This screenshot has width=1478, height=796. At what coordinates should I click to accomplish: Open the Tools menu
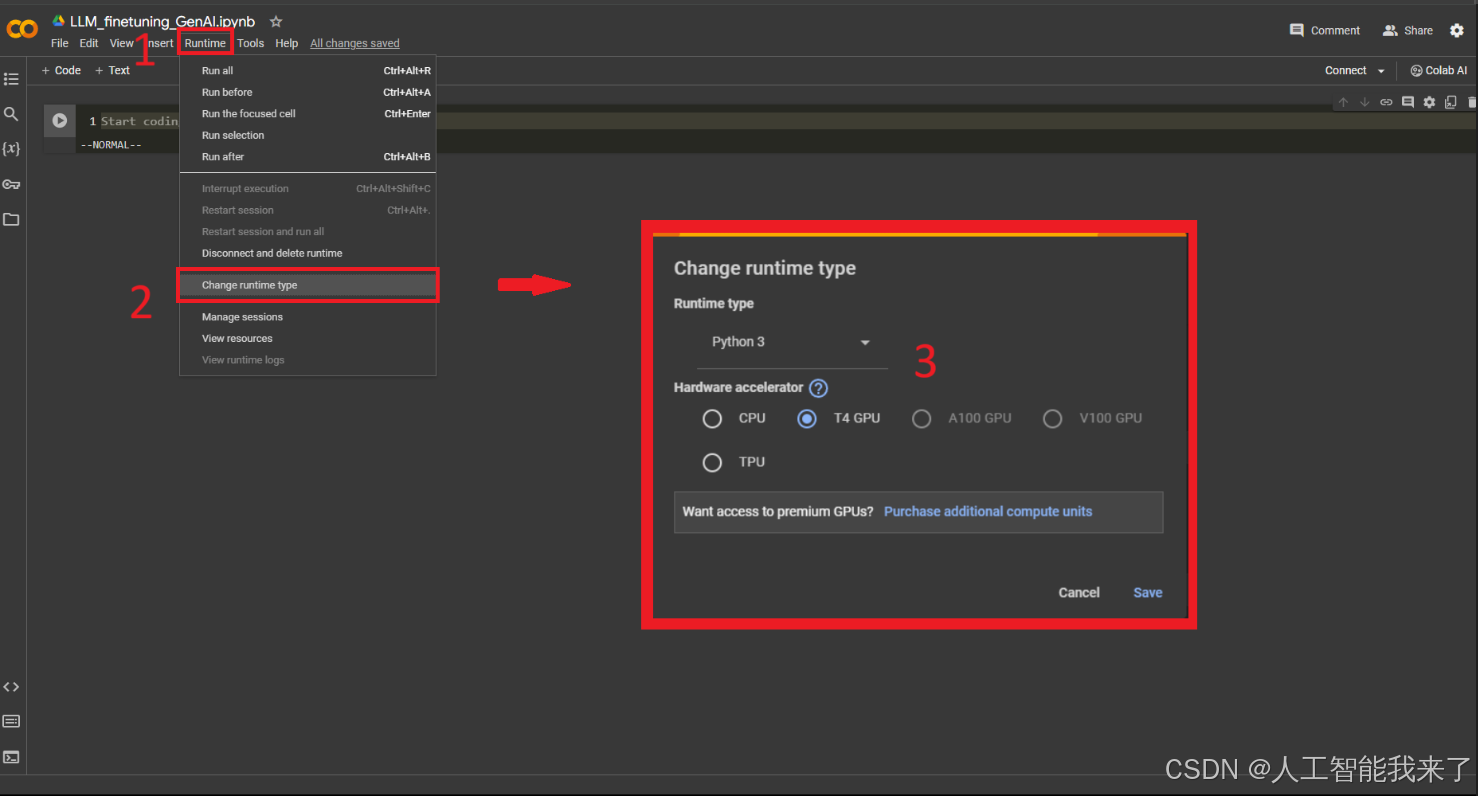click(x=251, y=43)
